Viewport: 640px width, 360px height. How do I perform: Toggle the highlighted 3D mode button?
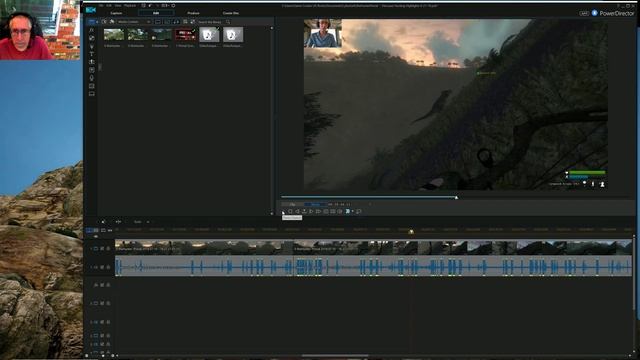(347, 211)
